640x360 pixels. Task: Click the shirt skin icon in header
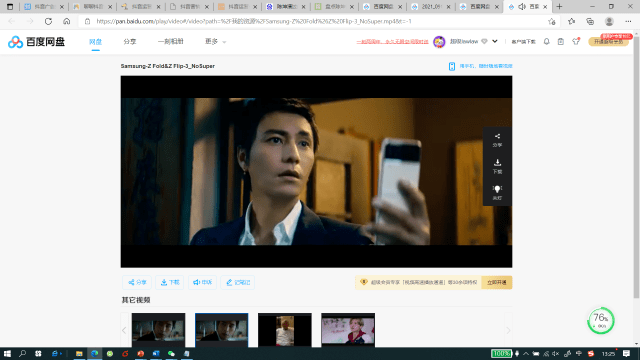click(x=576, y=41)
